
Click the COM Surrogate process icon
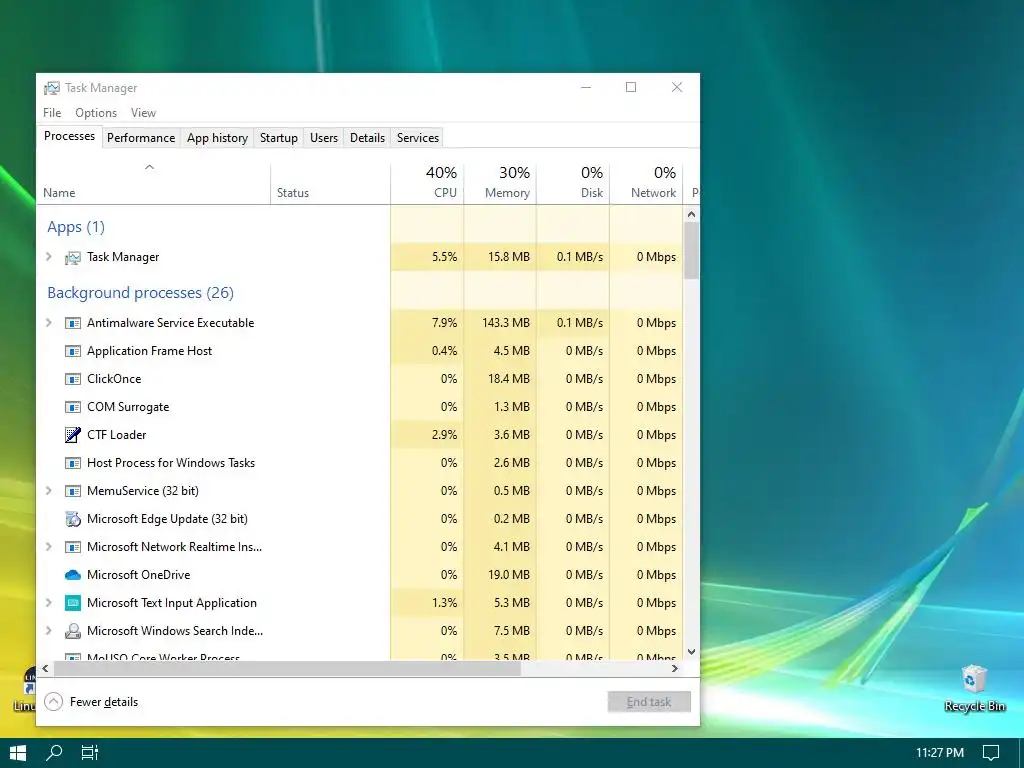point(72,408)
